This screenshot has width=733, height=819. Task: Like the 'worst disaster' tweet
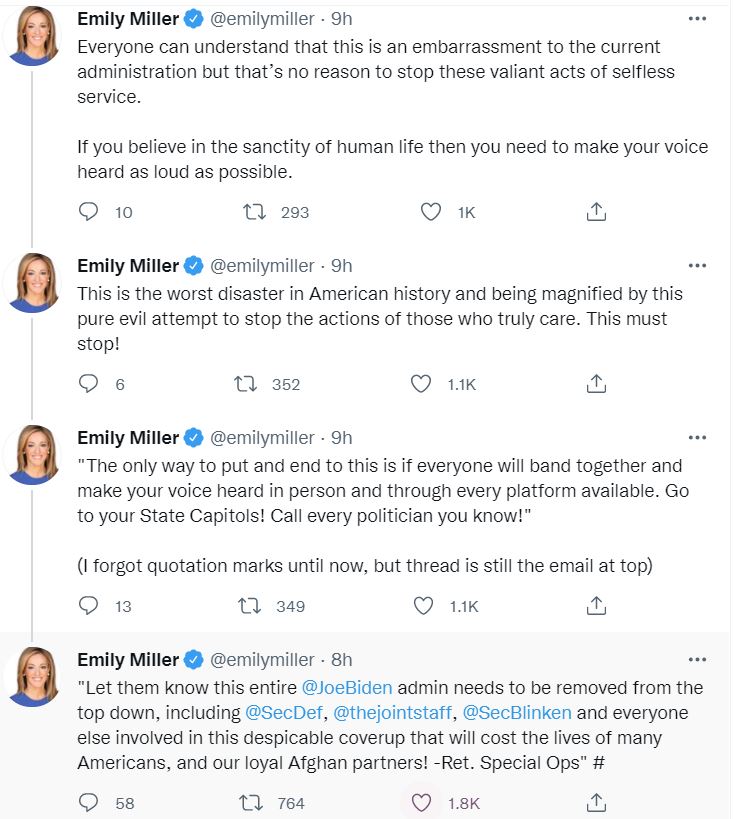(x=422, y=384)
